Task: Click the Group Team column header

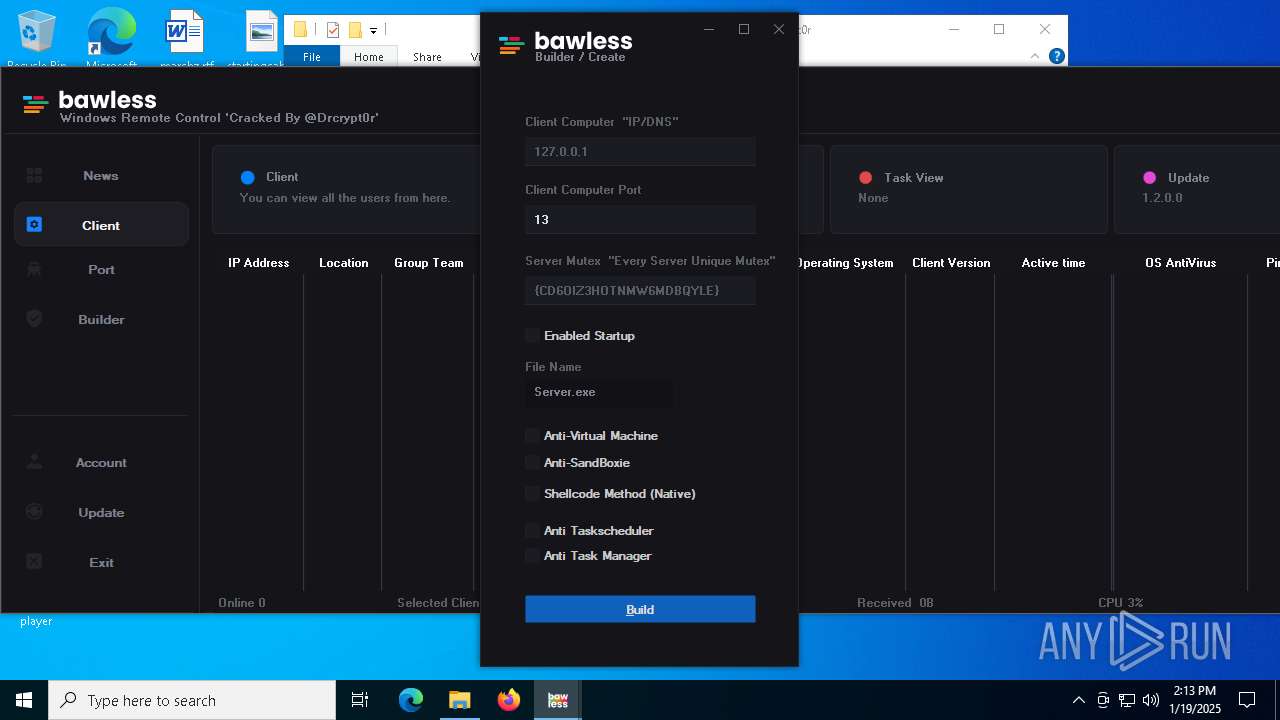Action: click(429, 263)
